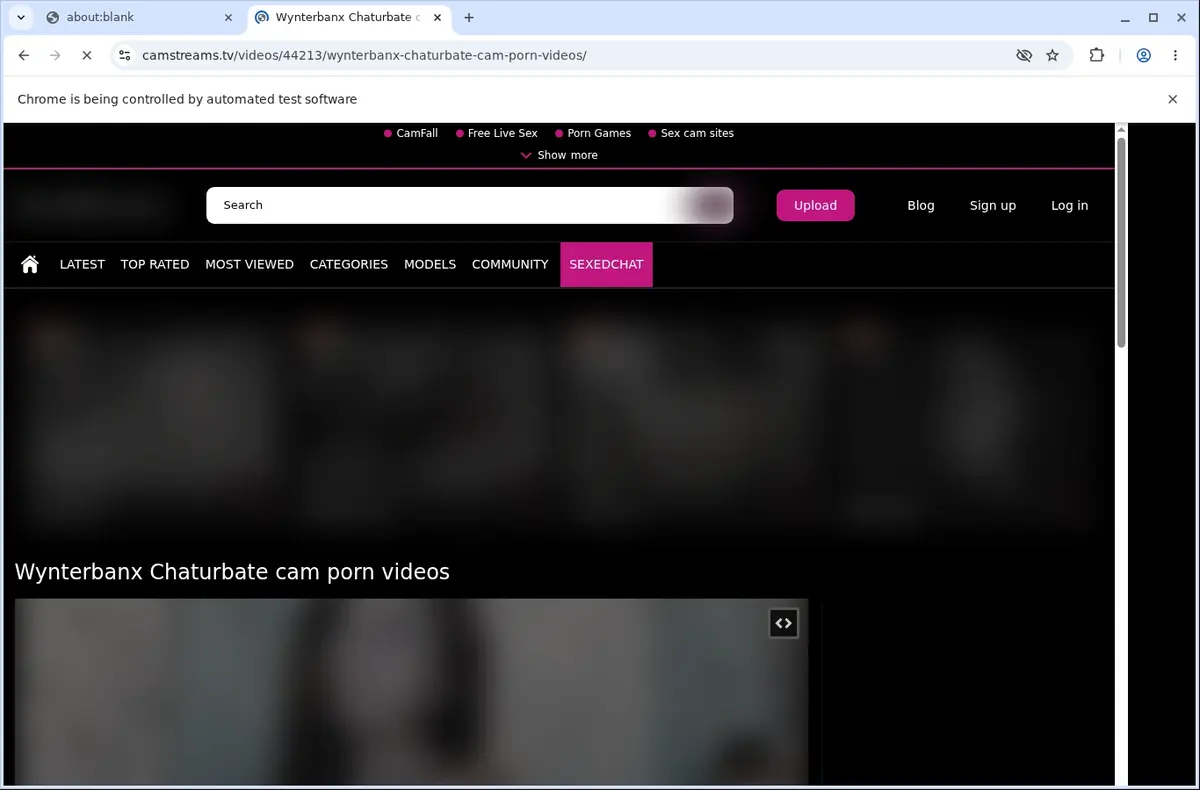
Task: Open the tab search dropdown arrow
Action: click(21, 17)
